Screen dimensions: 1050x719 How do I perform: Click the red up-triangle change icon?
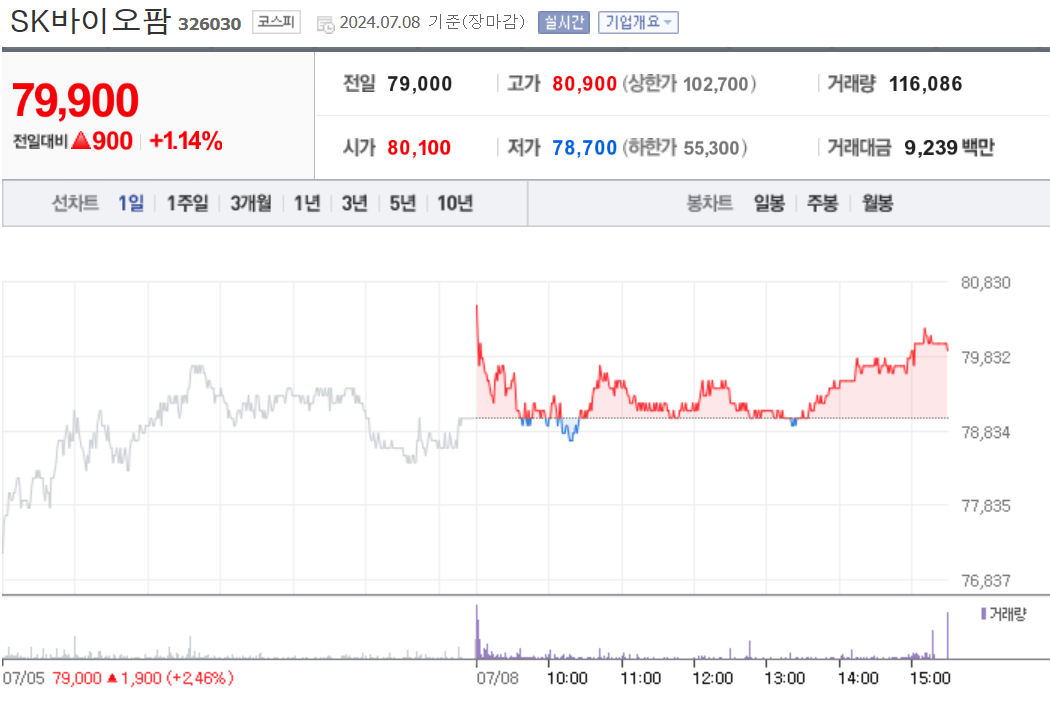[x=80, y=141]
